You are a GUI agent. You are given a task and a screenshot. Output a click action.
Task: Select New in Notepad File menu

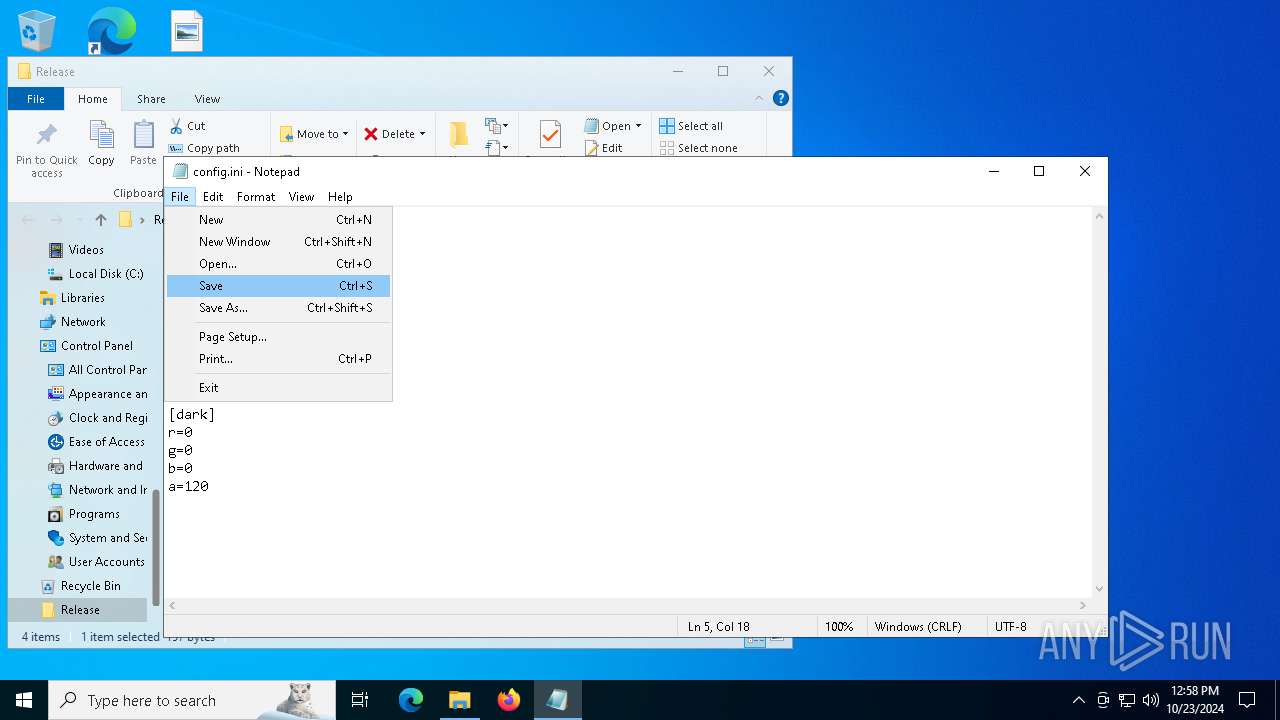click(x=279, y=220)
